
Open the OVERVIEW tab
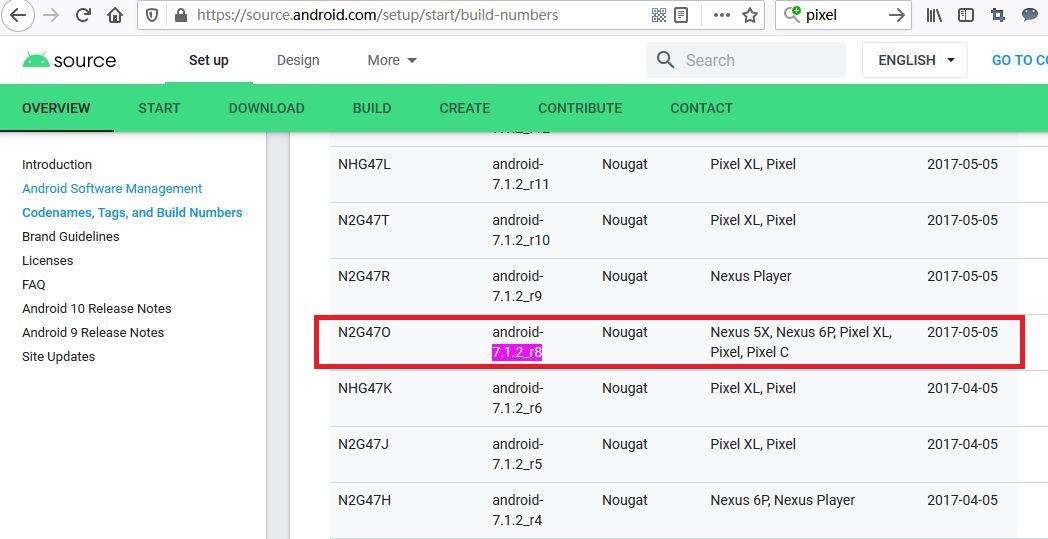56,108
